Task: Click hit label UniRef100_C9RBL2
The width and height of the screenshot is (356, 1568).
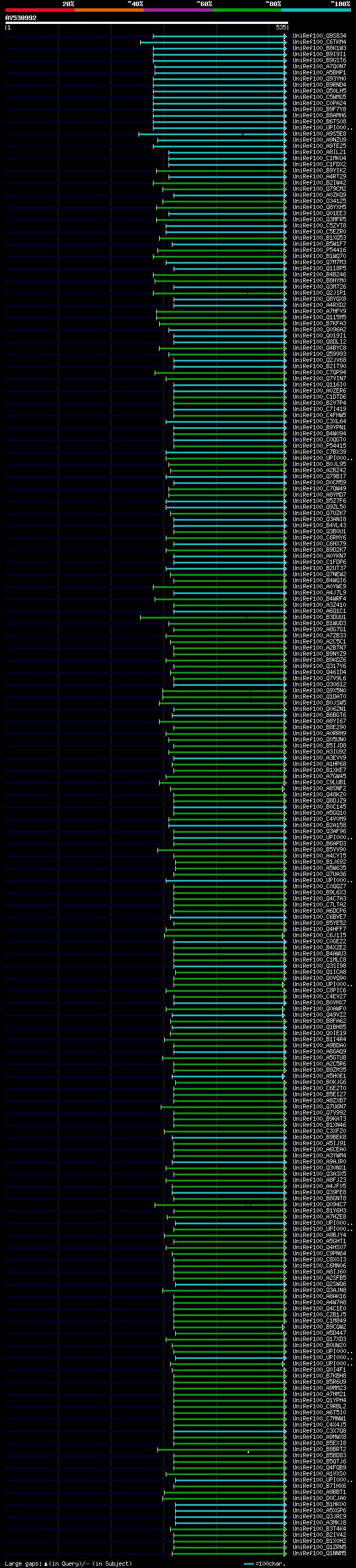Action: click(x=319, y=1407)
